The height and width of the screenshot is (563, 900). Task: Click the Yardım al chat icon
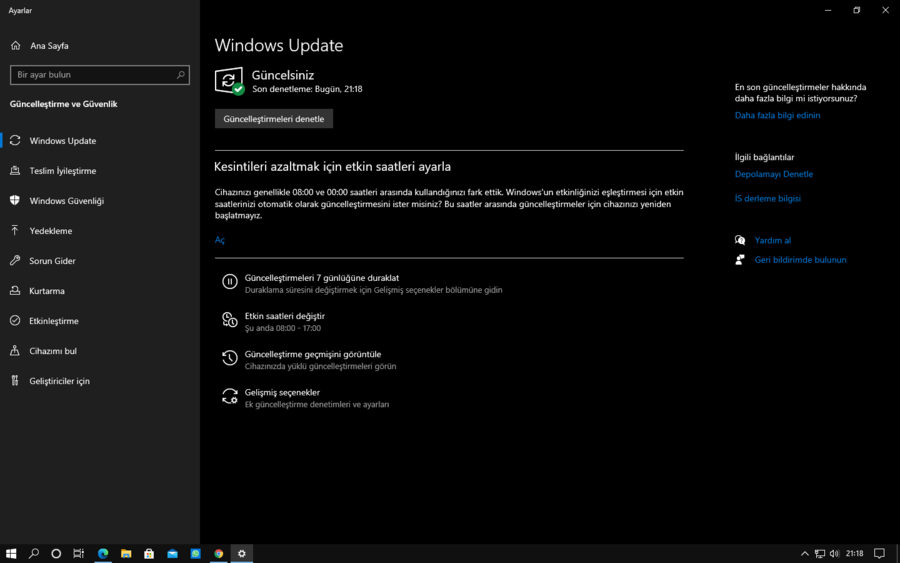[x=740, y=240]
